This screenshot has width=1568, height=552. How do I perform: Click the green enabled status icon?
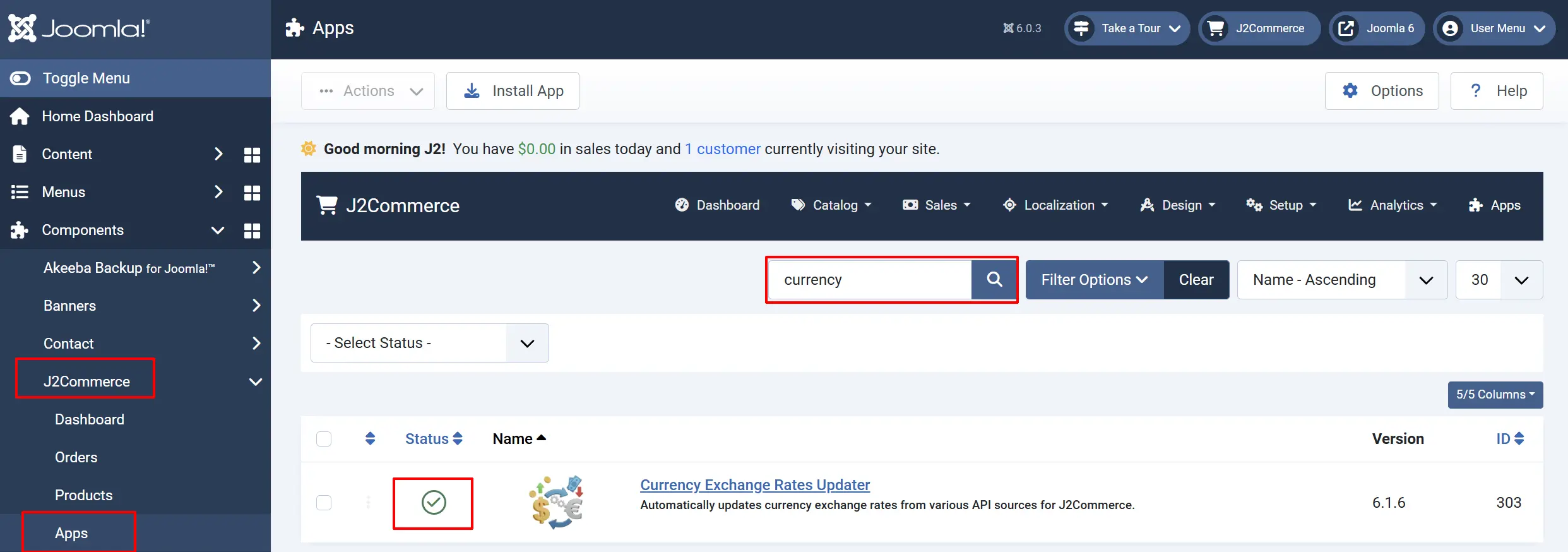434,503
